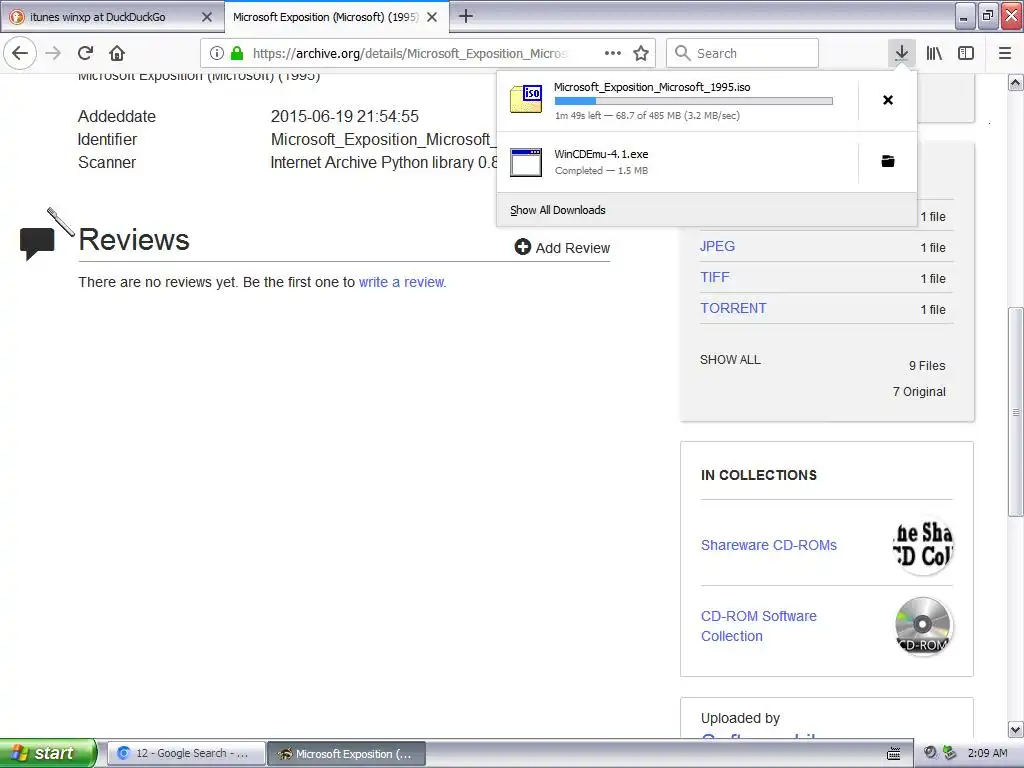
Task: Click the second system tray icon near the clock
Action: (x=950, y=753)
